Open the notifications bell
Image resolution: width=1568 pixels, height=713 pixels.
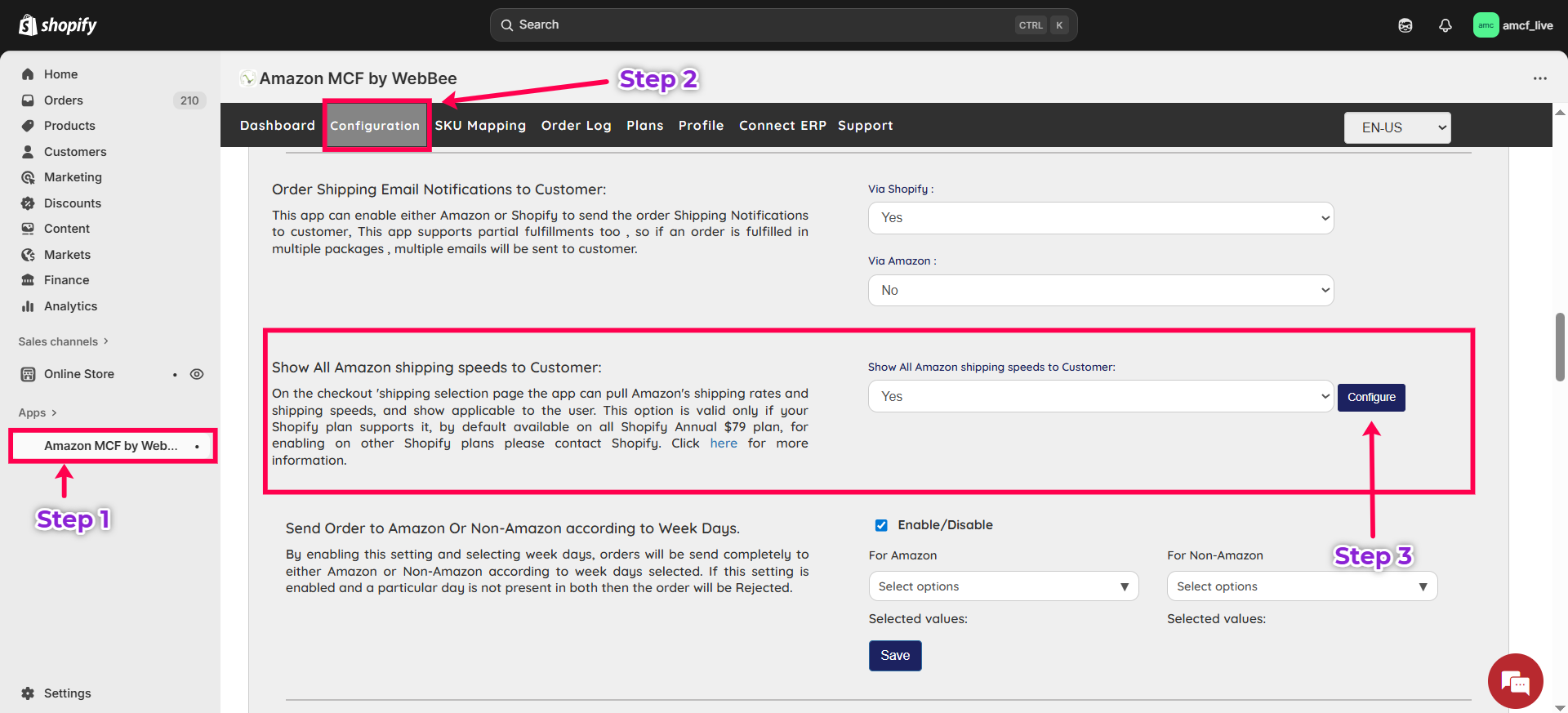pyautogui.click(x=1445, y=25)
